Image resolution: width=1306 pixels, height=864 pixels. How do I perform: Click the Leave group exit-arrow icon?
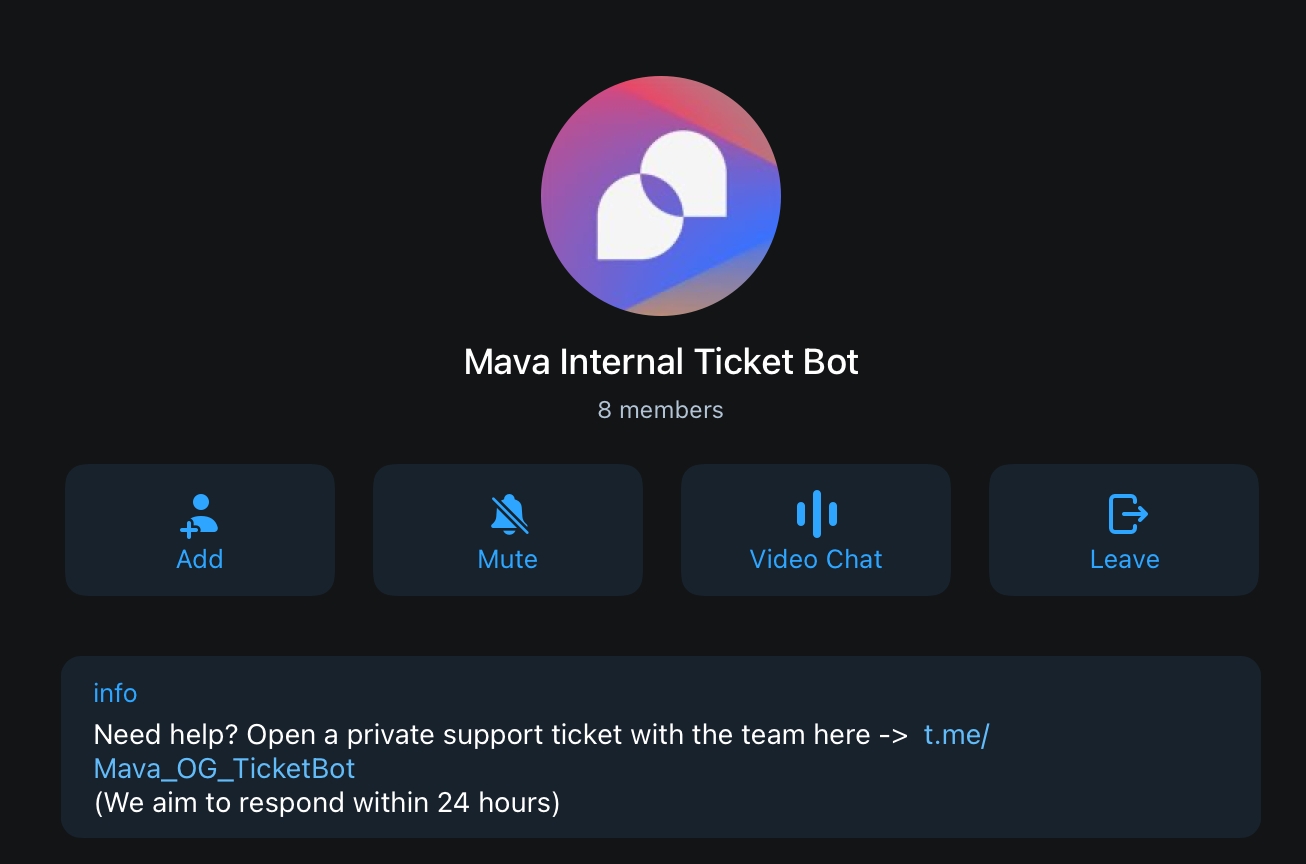coord(1126,514)
